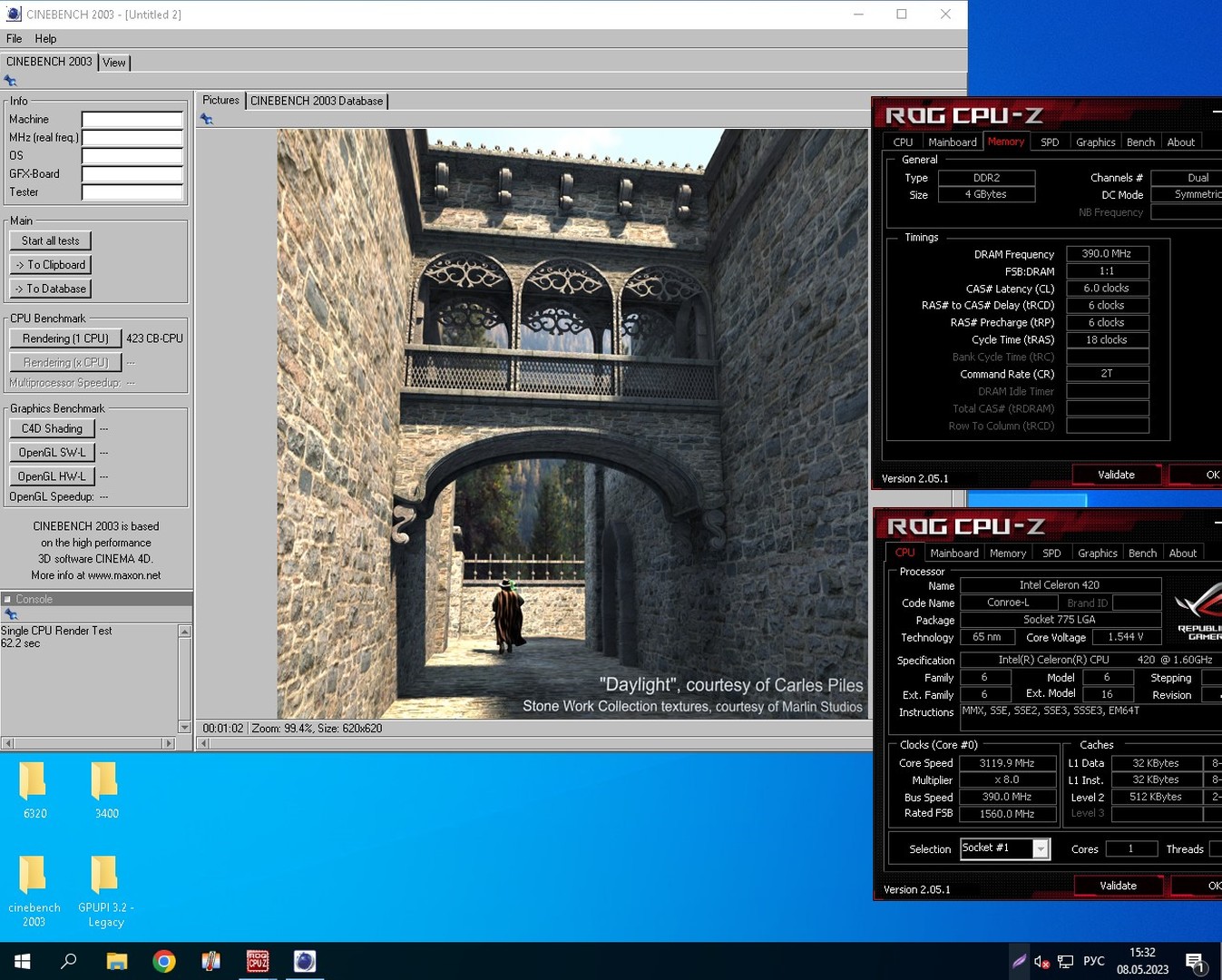Click the small Console header square icon
The width and height of the screenshot is (1222, 980).
coord(7,599)
